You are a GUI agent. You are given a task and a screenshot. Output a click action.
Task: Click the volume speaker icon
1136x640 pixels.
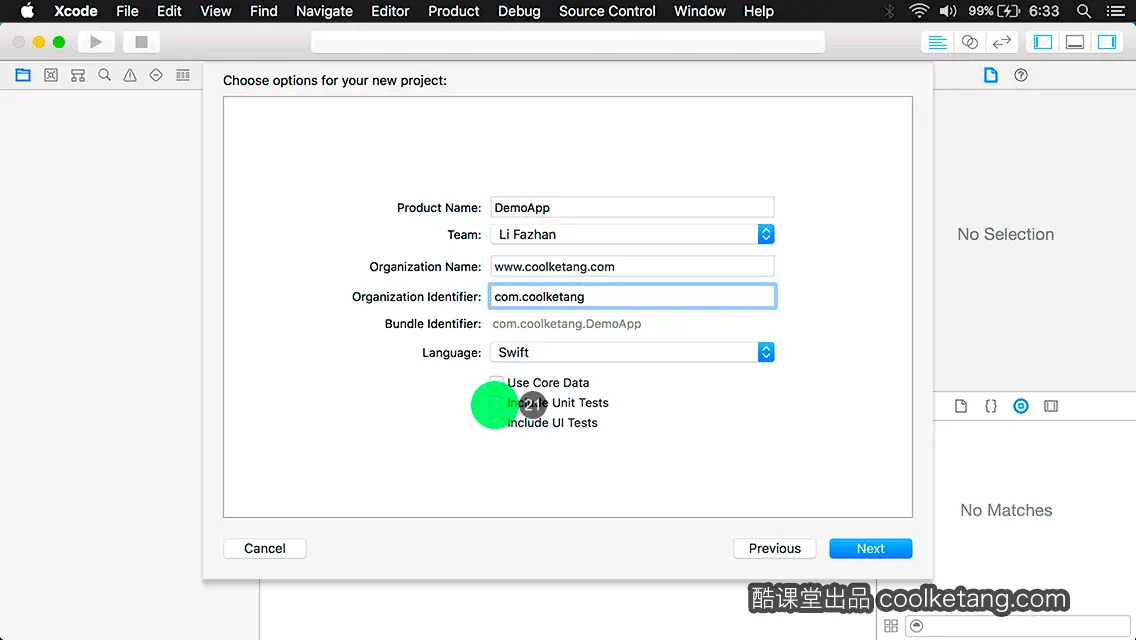tap(948, 11)
